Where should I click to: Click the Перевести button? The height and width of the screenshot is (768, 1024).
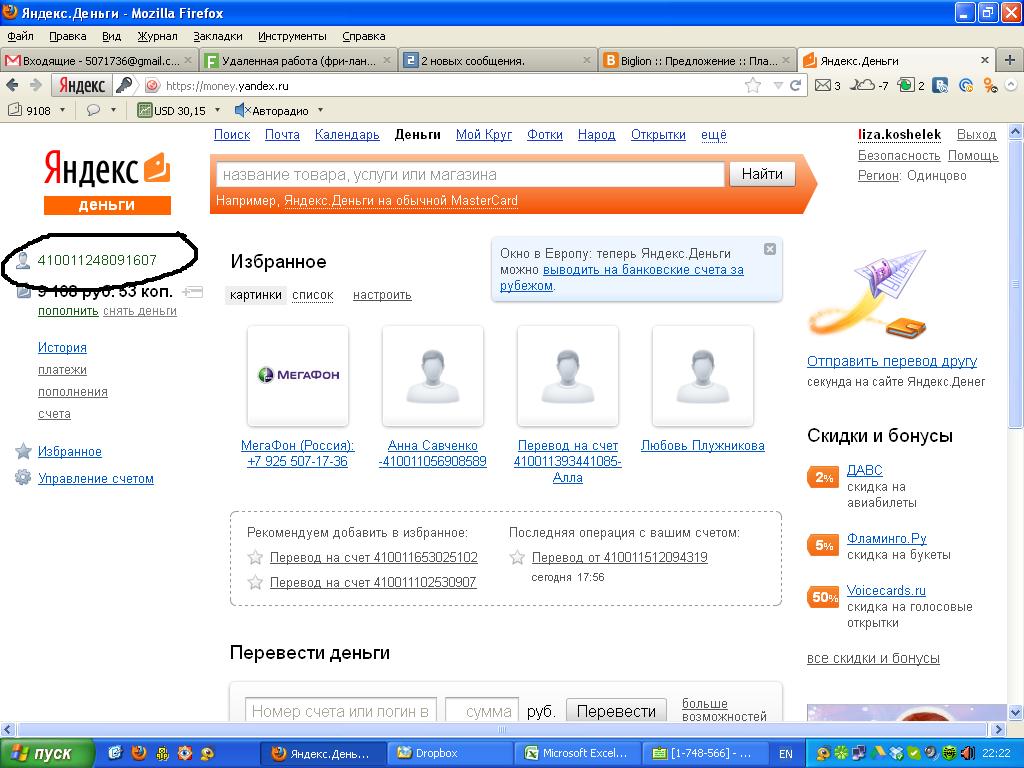pos(616,711)
